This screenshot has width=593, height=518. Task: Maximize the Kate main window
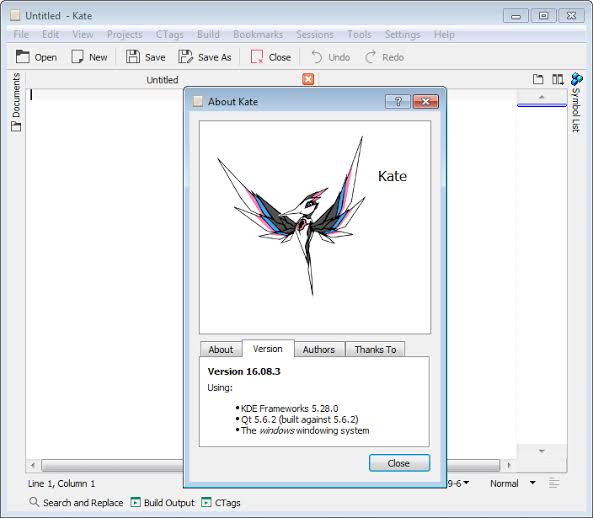[x=543, y=16]
